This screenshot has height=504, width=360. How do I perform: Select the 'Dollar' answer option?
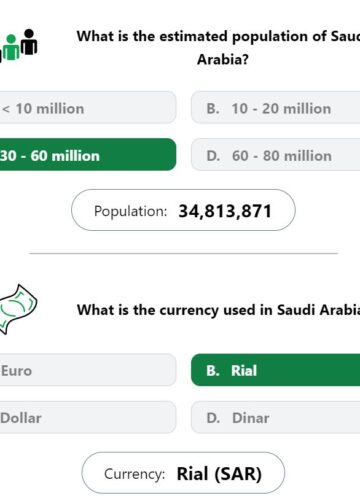88,417
